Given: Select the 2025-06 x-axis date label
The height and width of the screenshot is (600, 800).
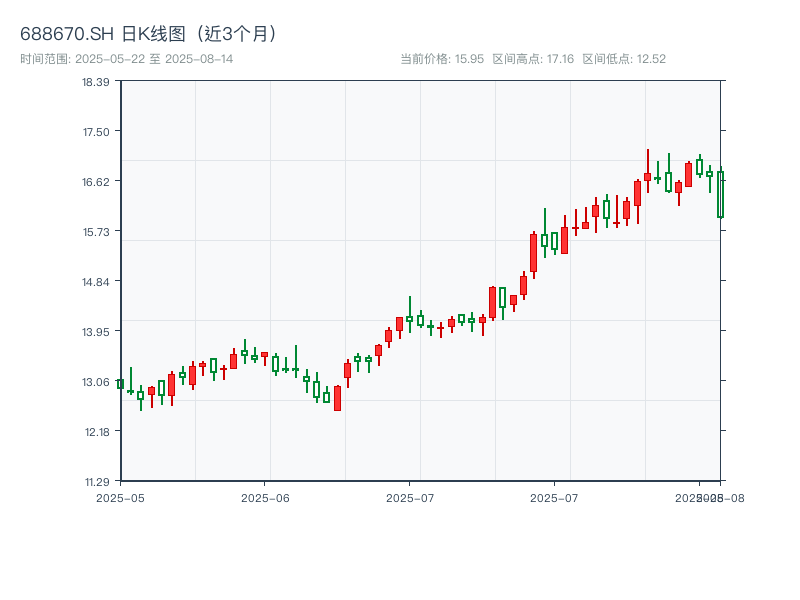Looking at the screenshot, I should coord(265,497).
